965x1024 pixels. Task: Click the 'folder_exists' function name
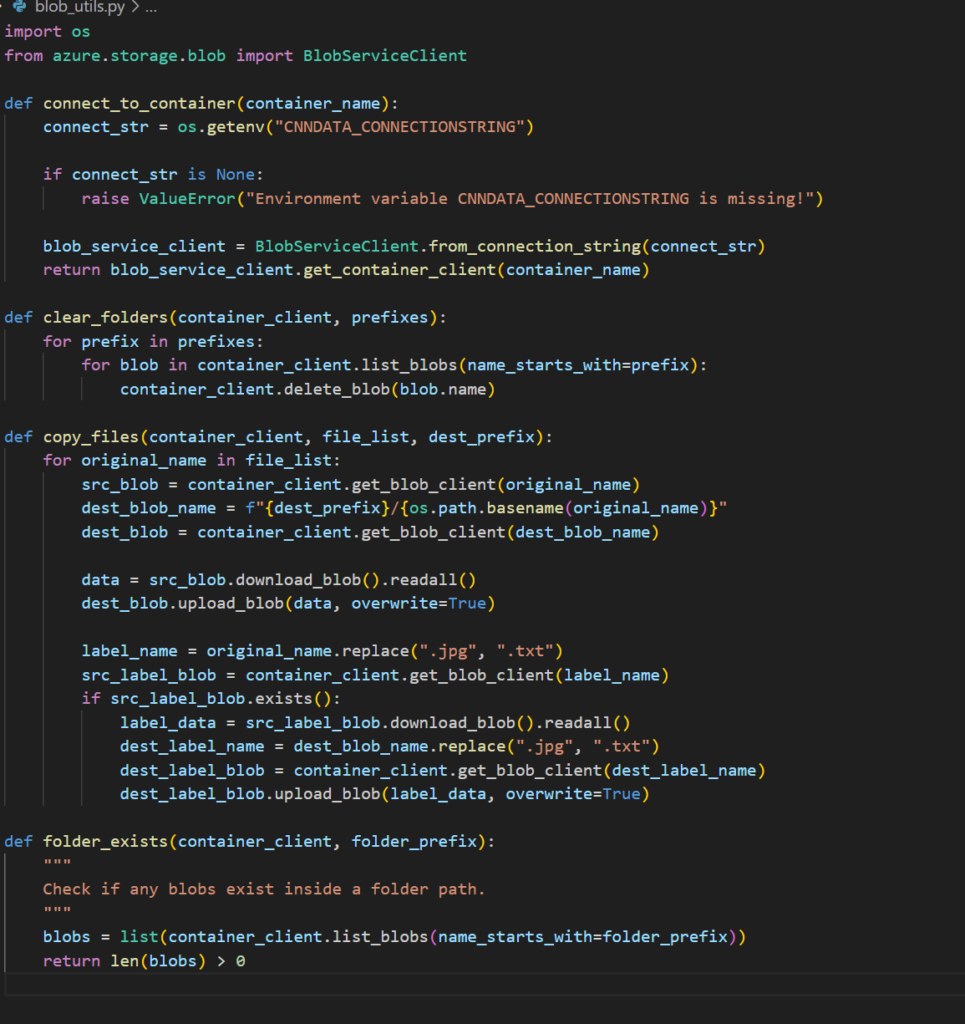(x=106, y=842)
